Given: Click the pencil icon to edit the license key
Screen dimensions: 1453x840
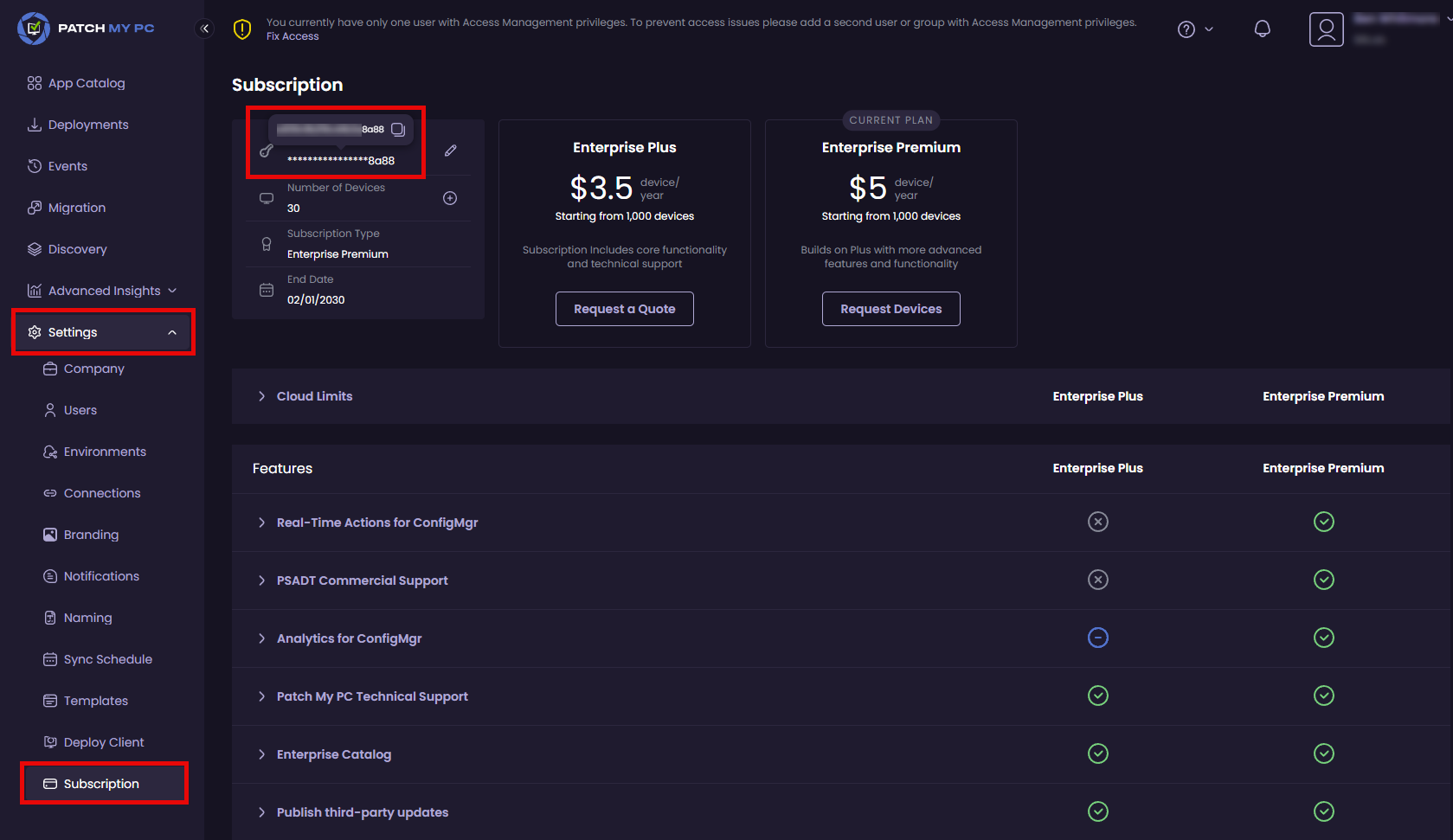Looking at the screenshot, I should pyautogui.click(x=451, y=151).
